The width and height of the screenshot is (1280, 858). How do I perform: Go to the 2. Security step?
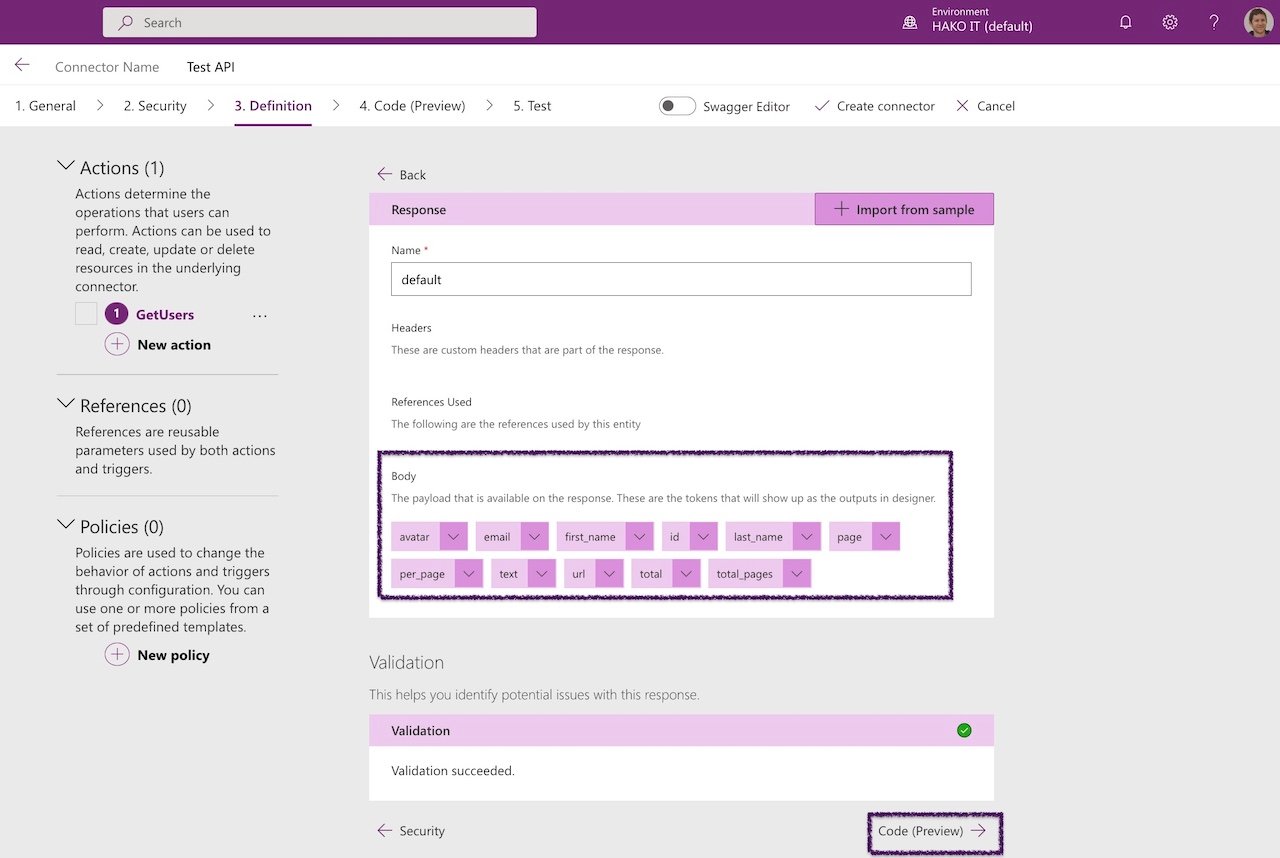coord(155,106)
